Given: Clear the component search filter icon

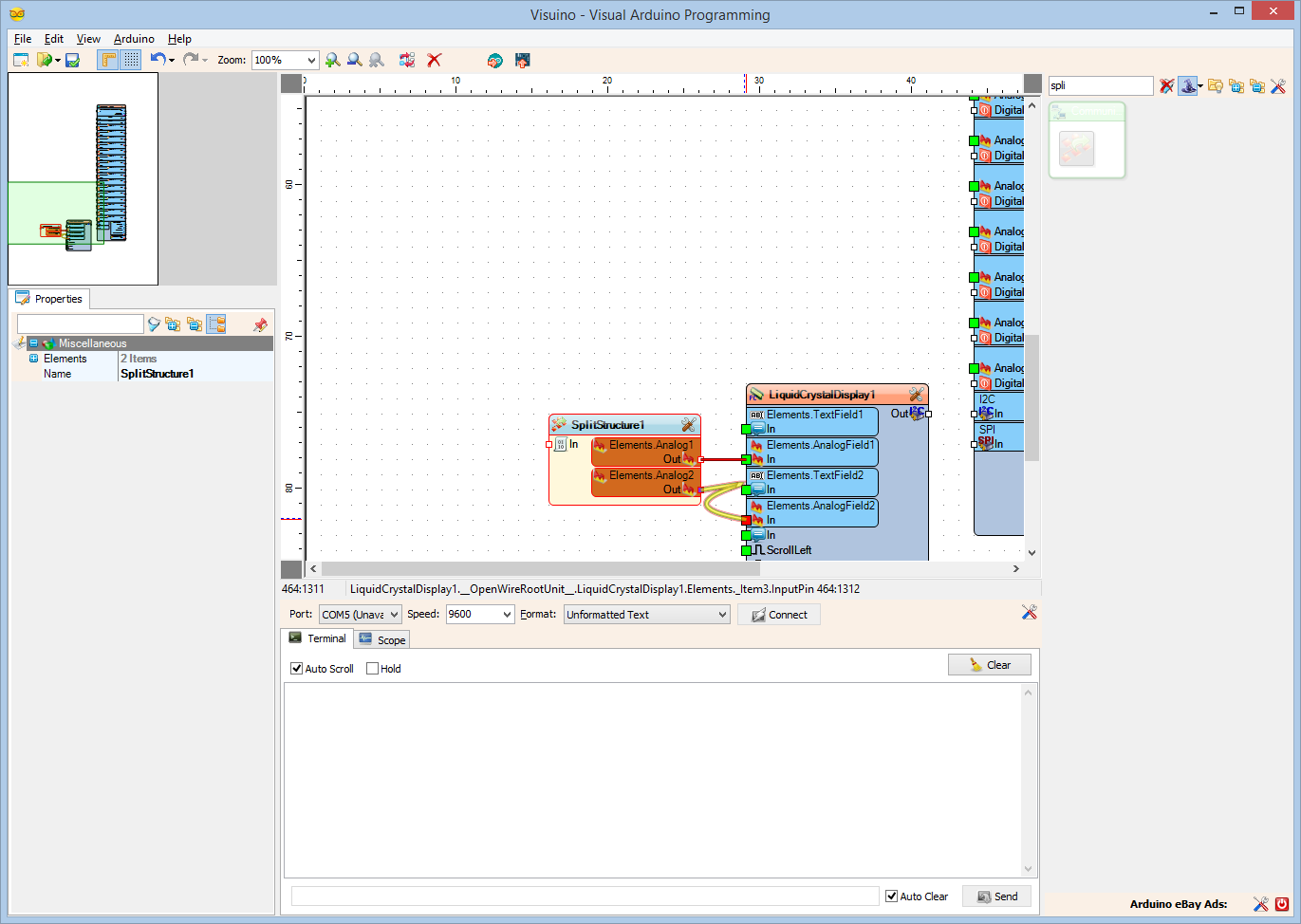Looking at the screenshot, I should click(1166, 86).
